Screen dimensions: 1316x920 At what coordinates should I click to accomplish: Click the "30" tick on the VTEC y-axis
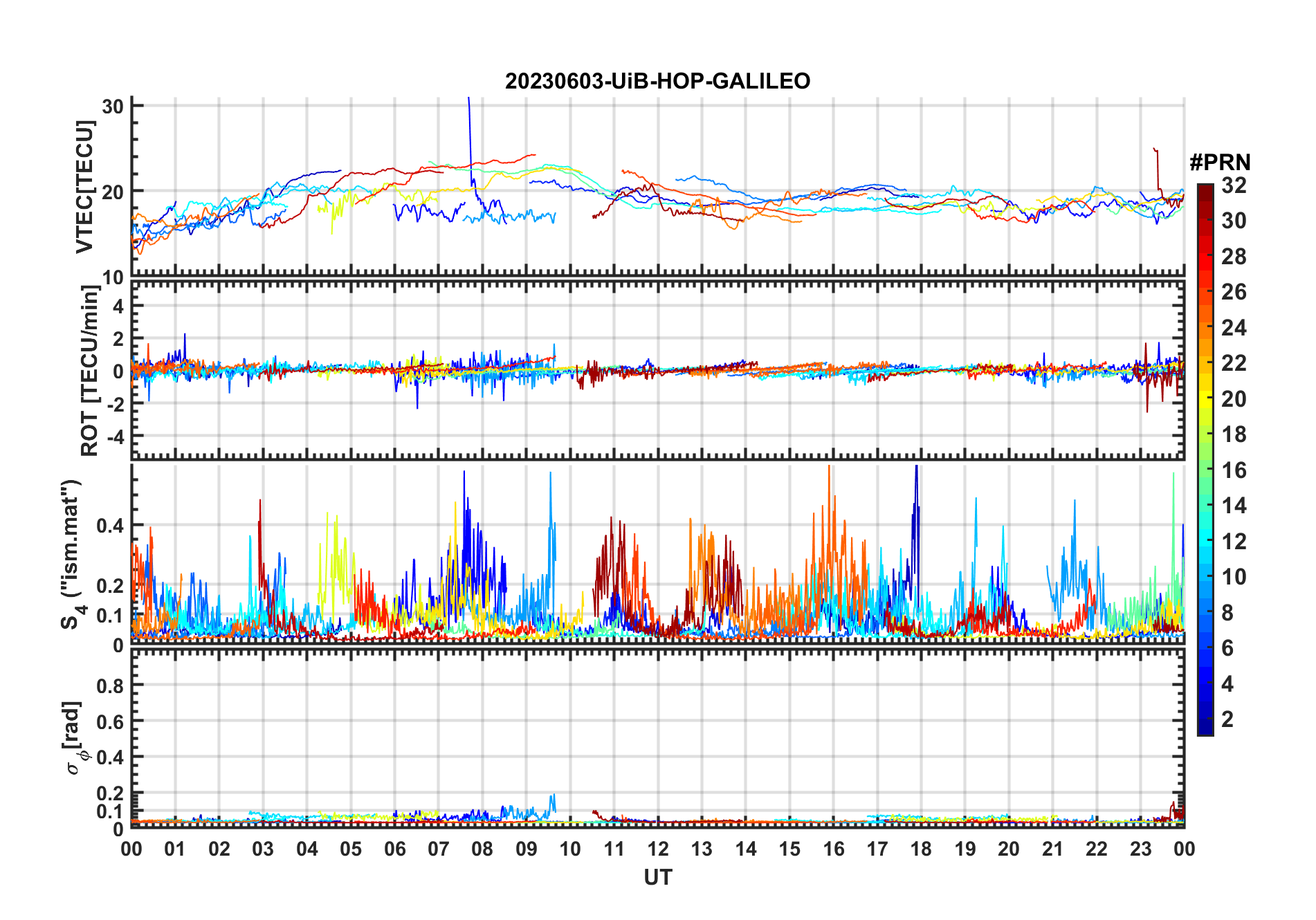pos(113,107)
